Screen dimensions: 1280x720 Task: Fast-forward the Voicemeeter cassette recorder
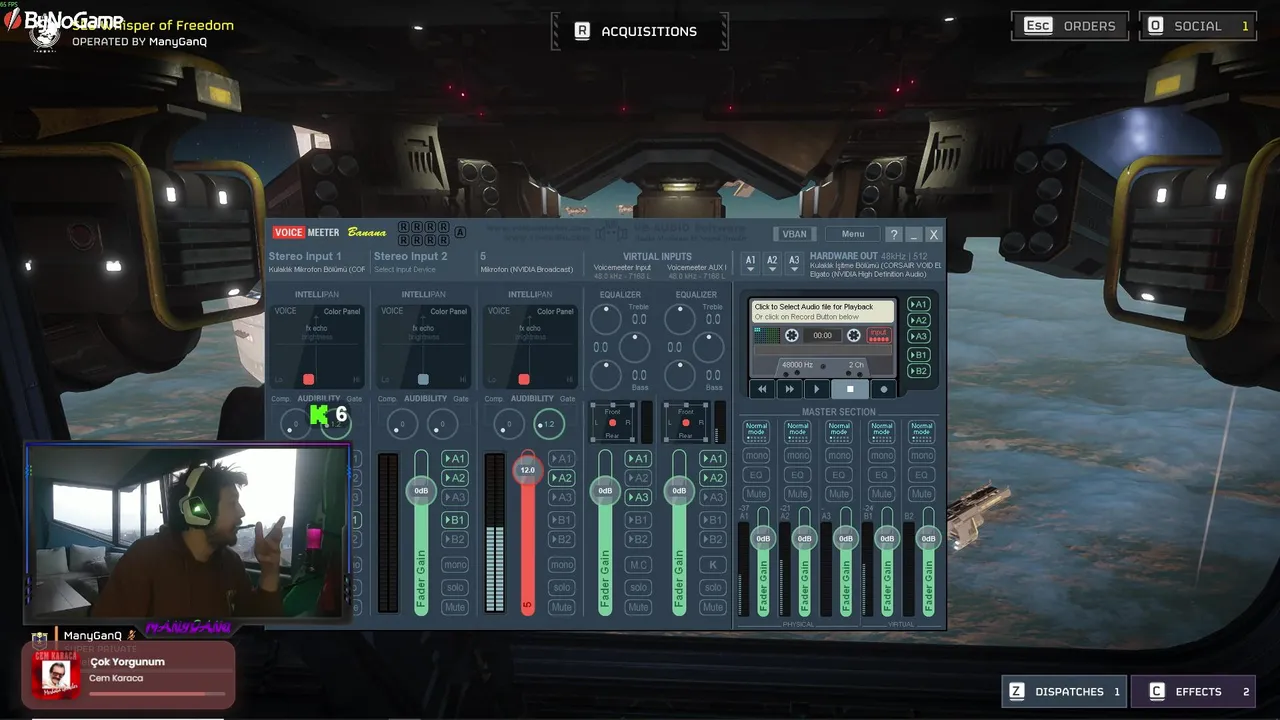point(790,389)
